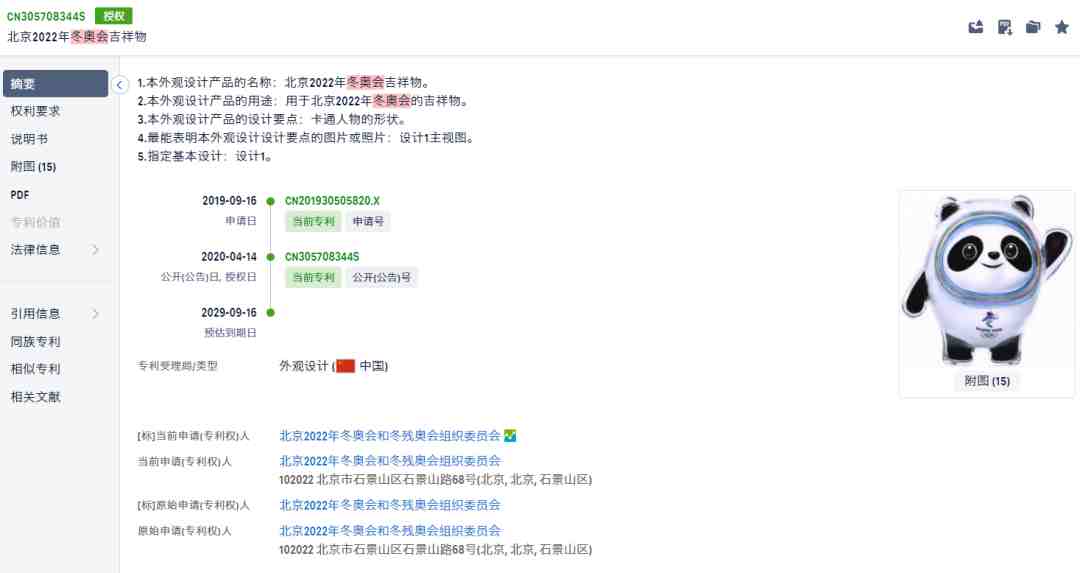
Task: Star this patent as favorite
Action: pos(1062,28)
